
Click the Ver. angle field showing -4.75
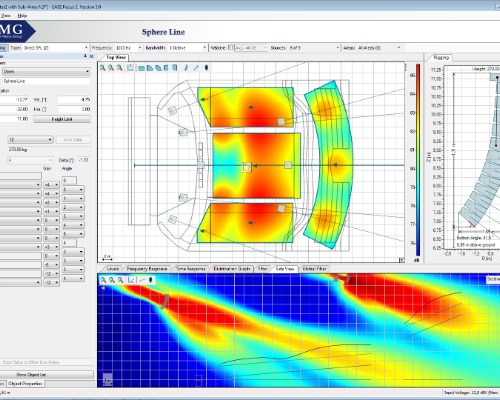tap(74, 100)
